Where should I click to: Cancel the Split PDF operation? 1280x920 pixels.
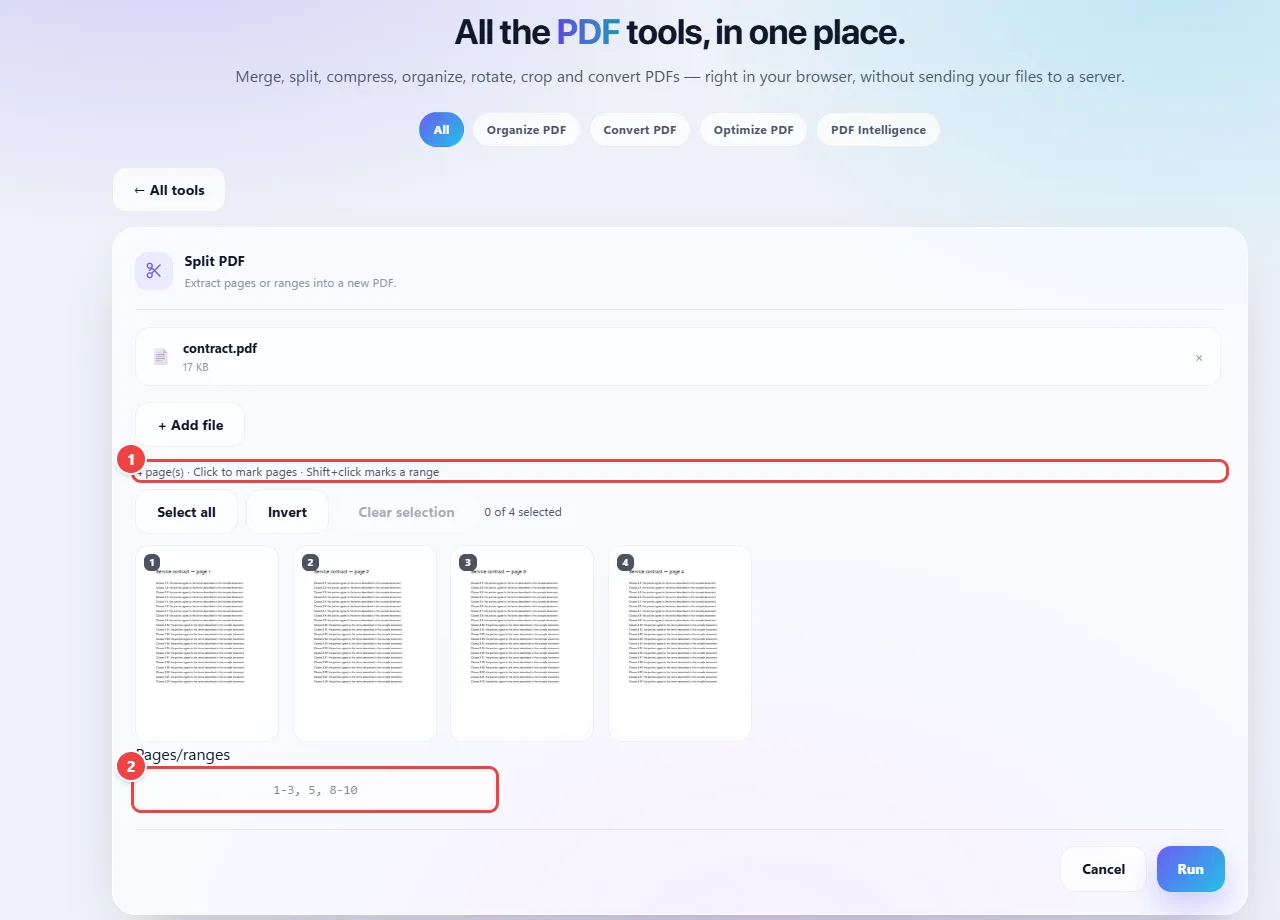(x=1103, y=869)
